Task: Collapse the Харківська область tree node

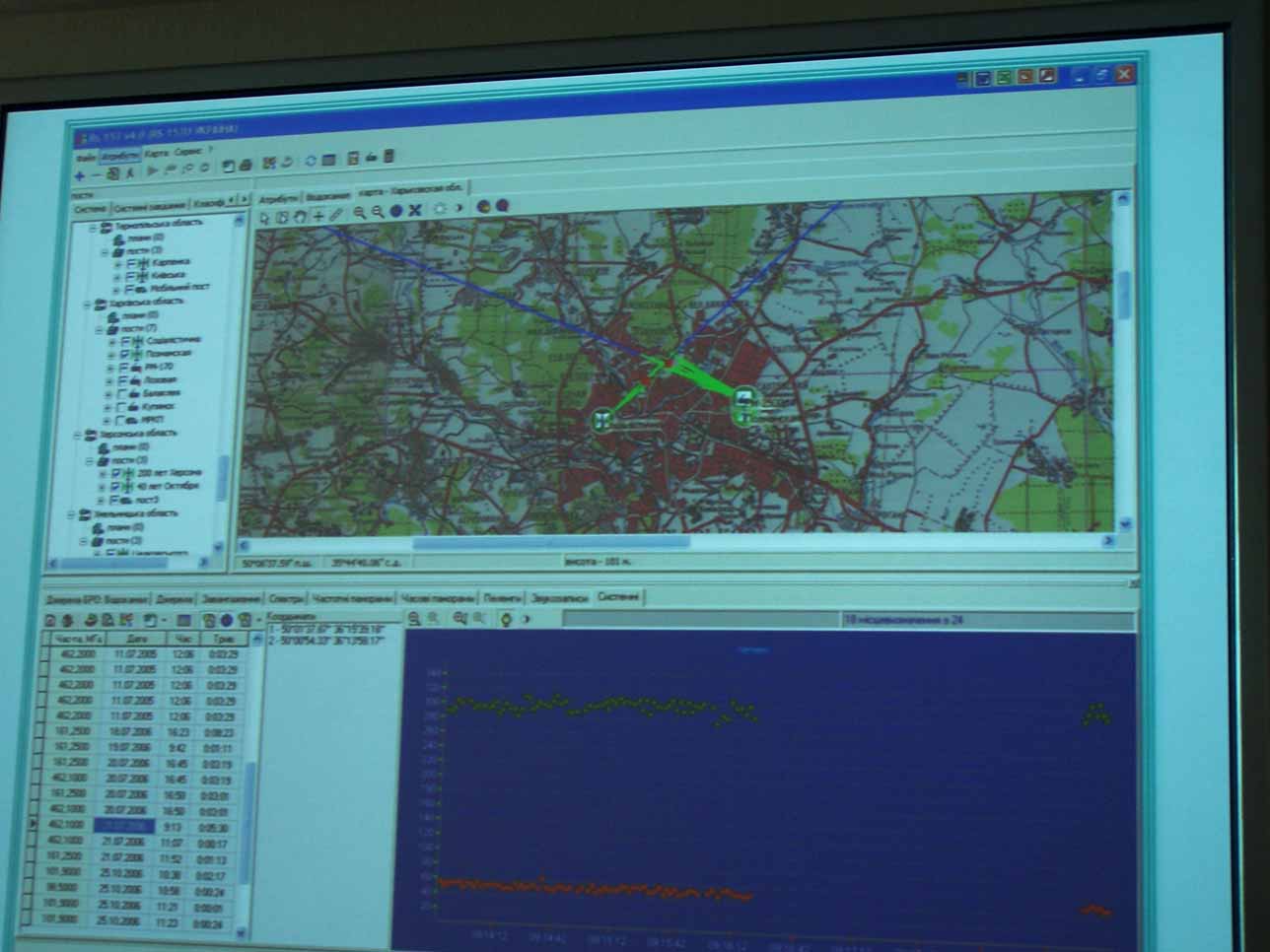Action: tap(88, 306)
